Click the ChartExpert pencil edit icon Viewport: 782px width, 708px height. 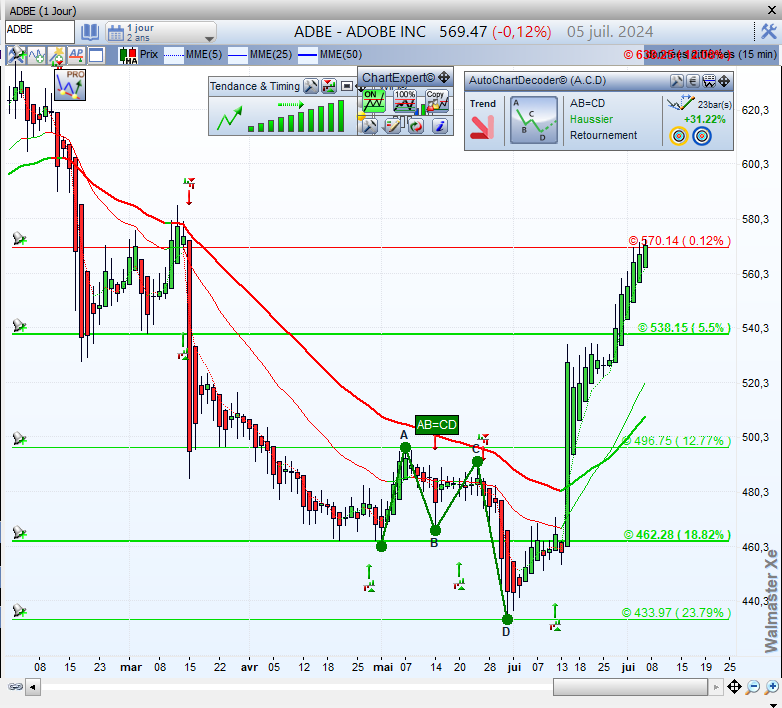click(x=392, y=126)
